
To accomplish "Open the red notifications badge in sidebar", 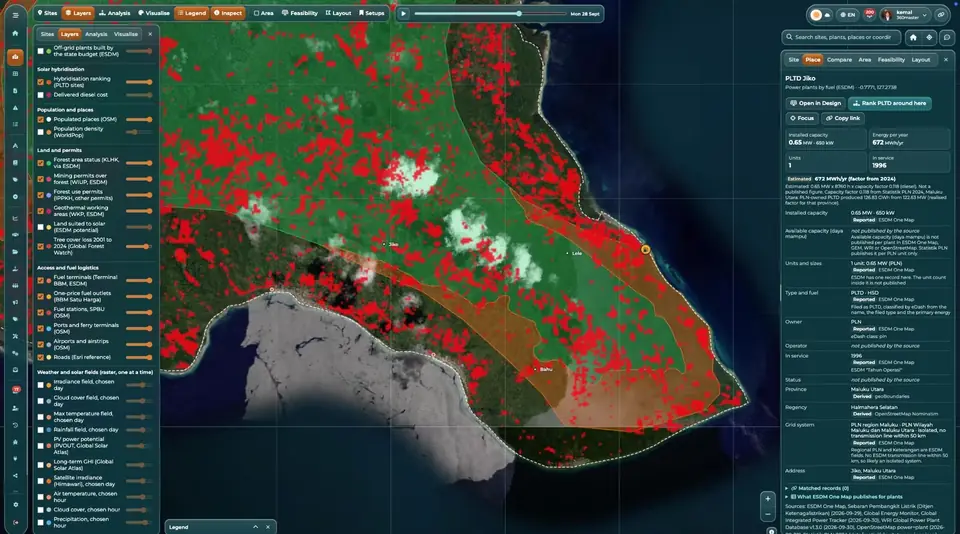I will [x=16, y=389].
